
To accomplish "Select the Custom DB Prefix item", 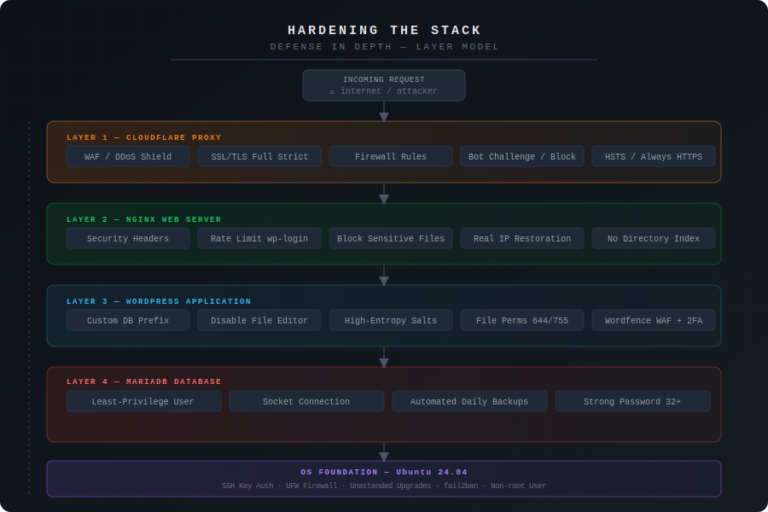I will (x=128, y=321).
